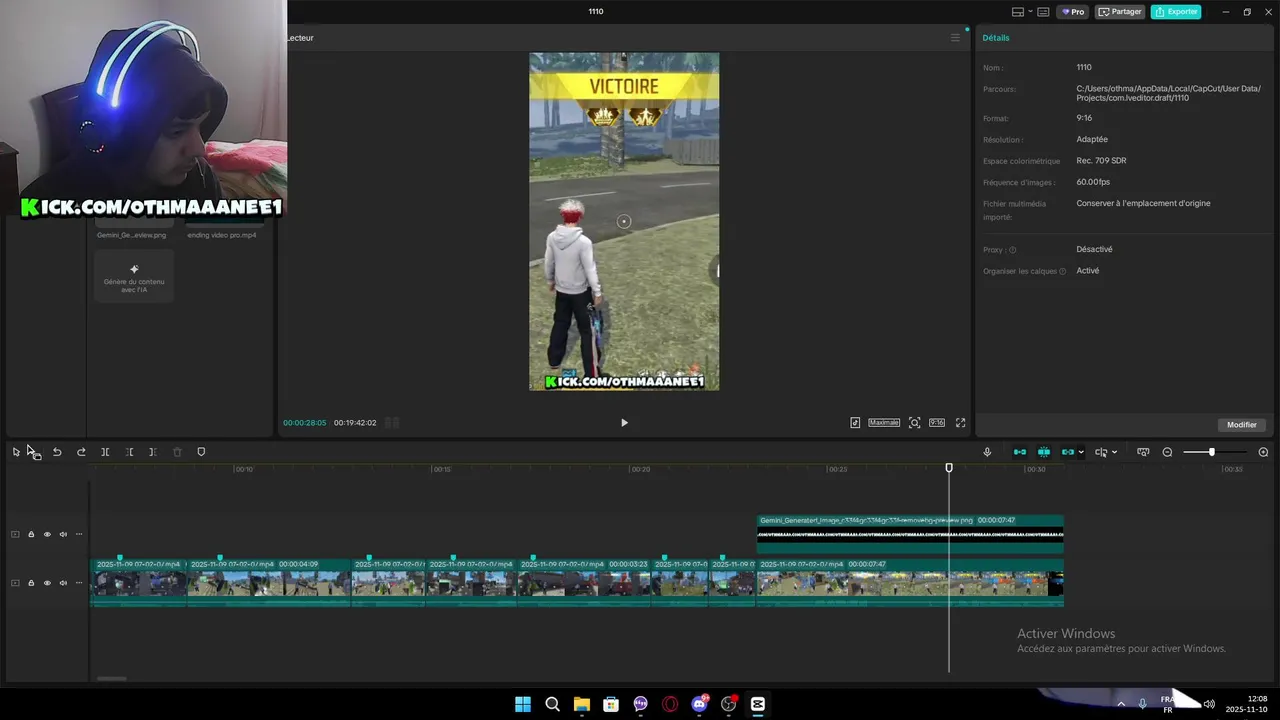1280x720 pixels.
Task: Open Opera browser from taskbar
Action: [x=670, y=704]
